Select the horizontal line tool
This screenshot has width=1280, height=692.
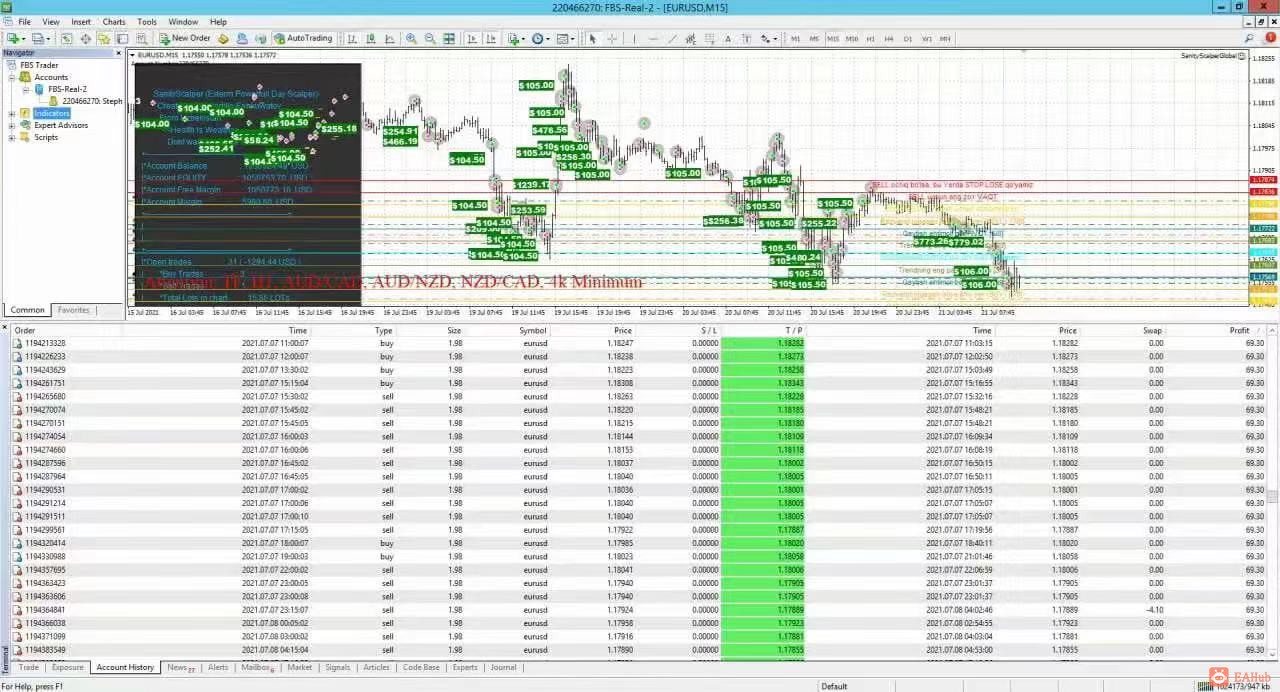click(653, 38)
